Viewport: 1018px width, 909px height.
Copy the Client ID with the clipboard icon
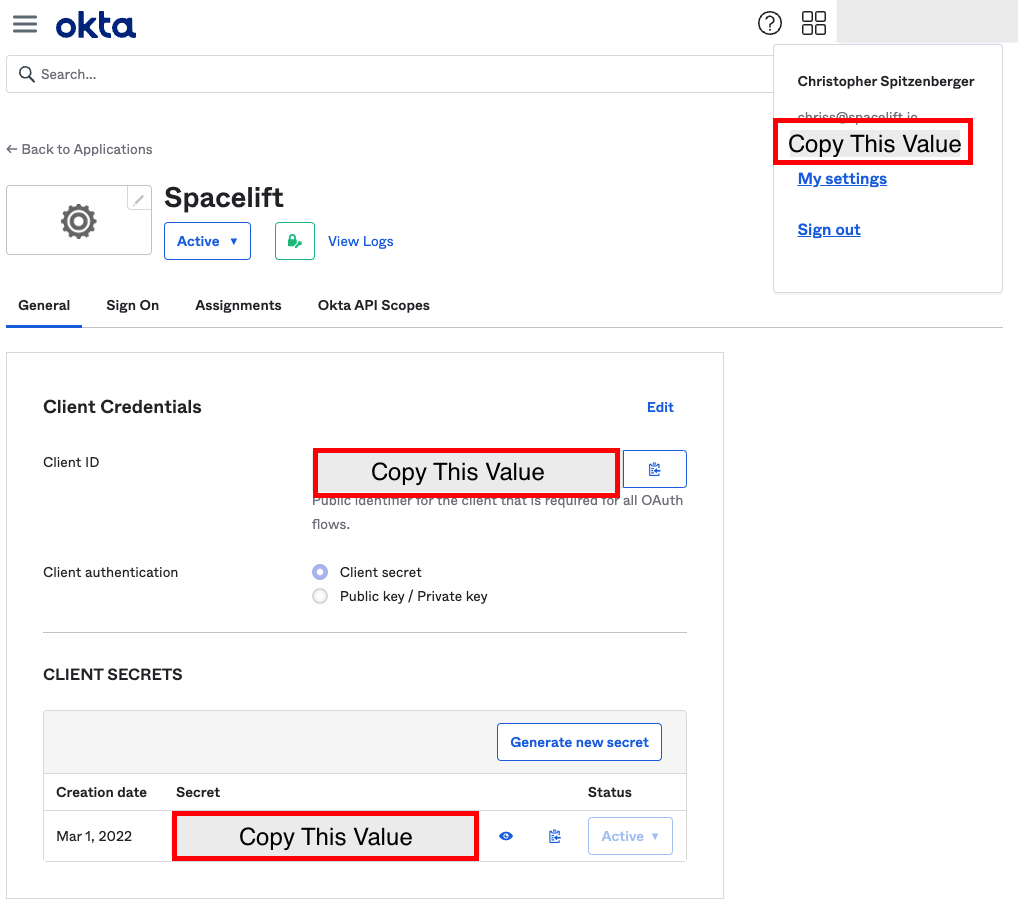click(x=654, y=468)
